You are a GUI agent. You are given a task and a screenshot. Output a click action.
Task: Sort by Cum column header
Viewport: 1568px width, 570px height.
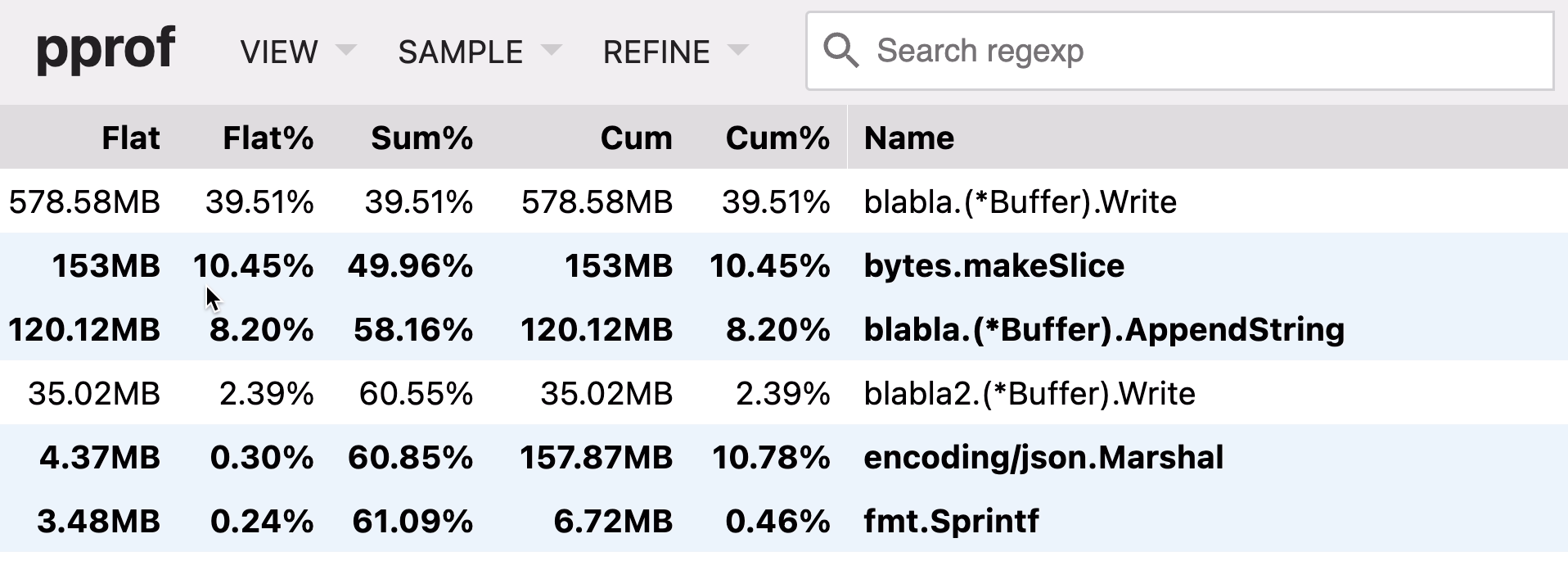pos(636,138)
